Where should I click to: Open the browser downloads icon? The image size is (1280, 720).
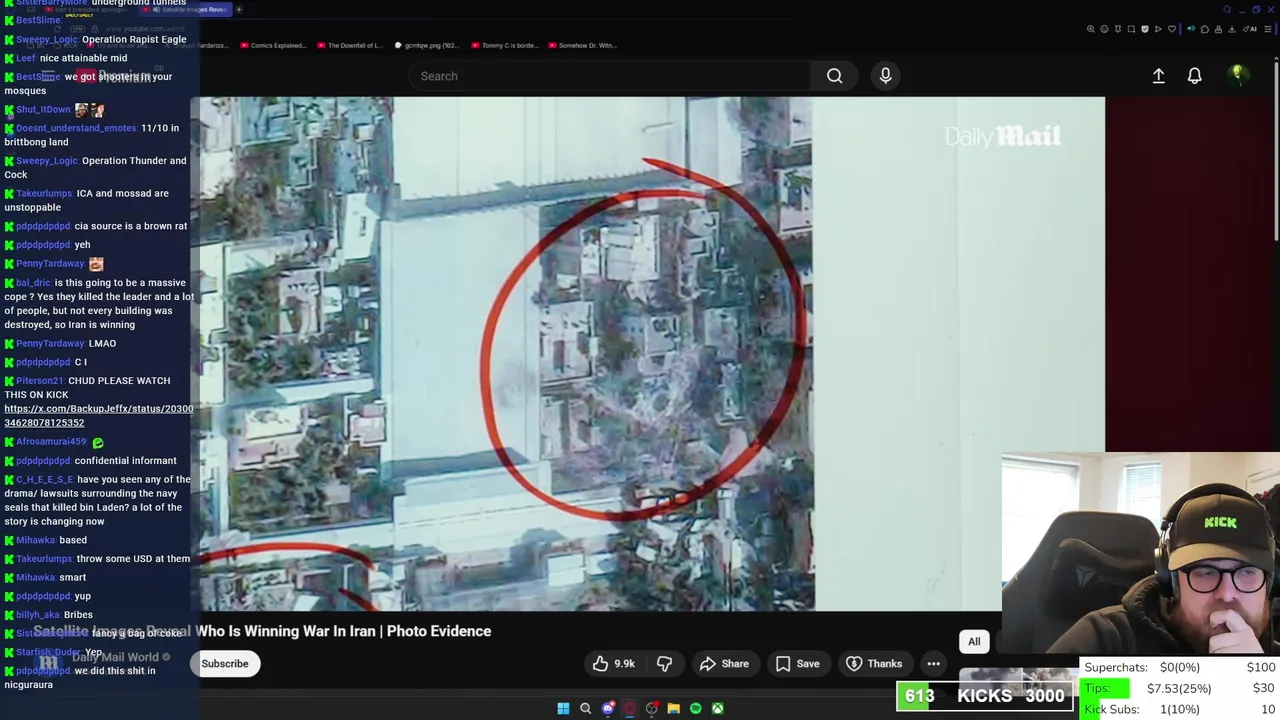point(1232,29)
